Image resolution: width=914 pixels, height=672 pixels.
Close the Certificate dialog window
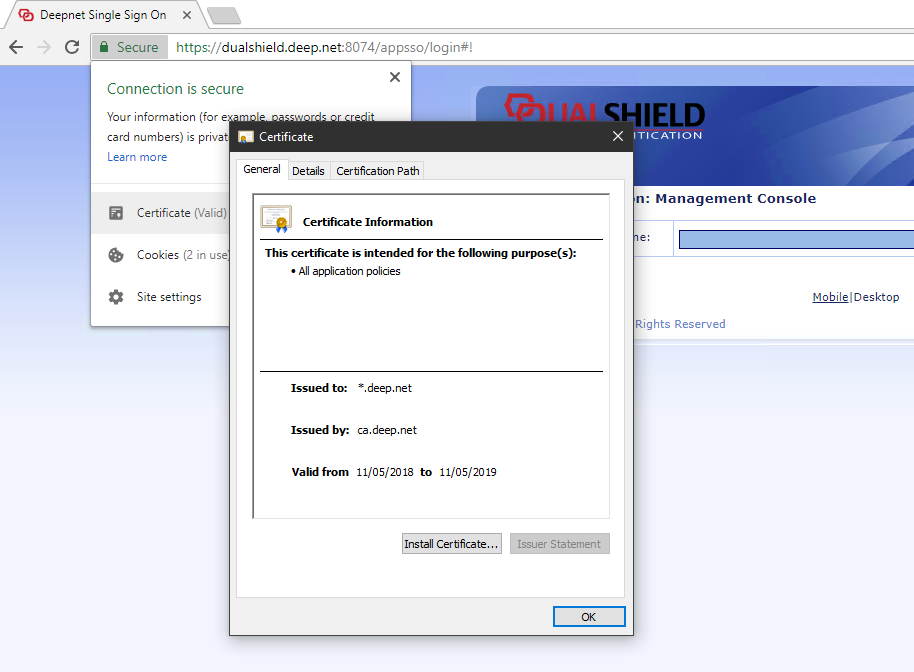618,136
